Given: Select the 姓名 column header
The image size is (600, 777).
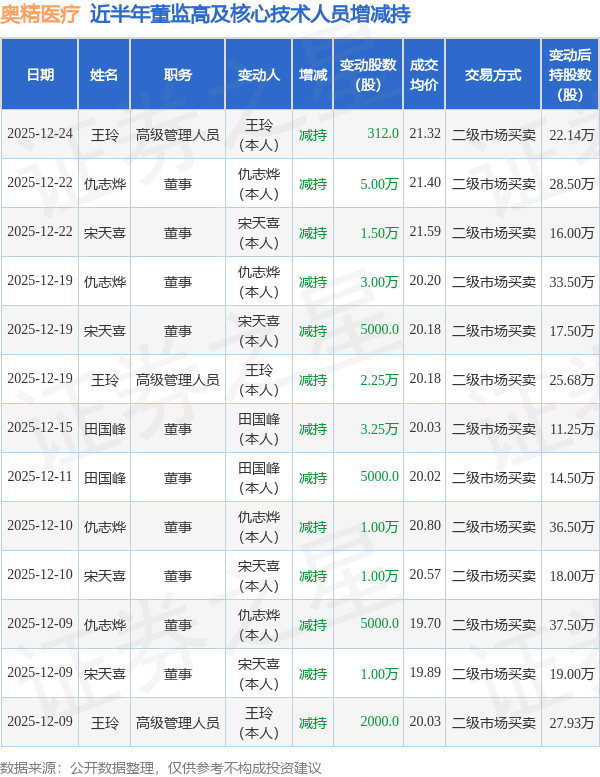Looking at the screenshot, I should click(104, 75).
